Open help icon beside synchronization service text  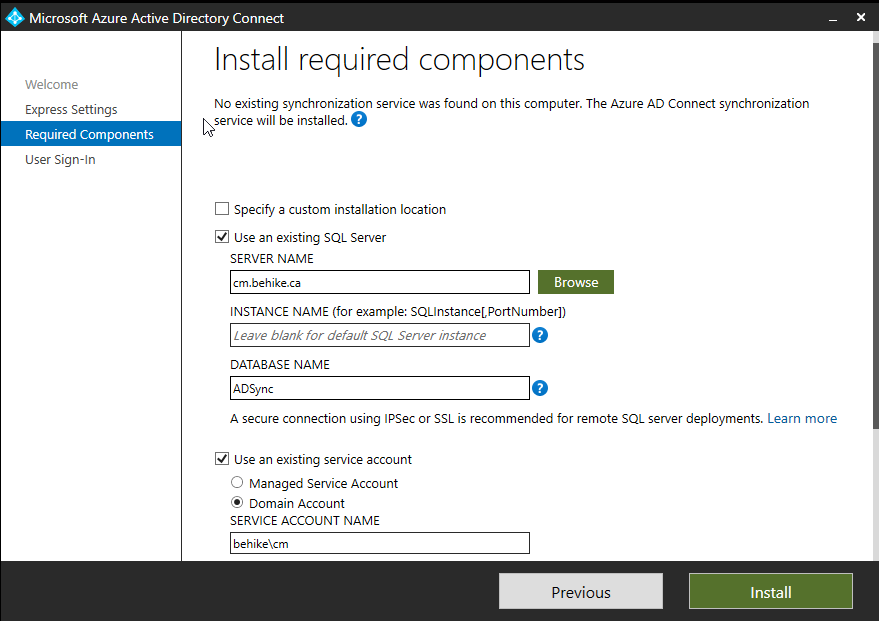click(359, 120)
